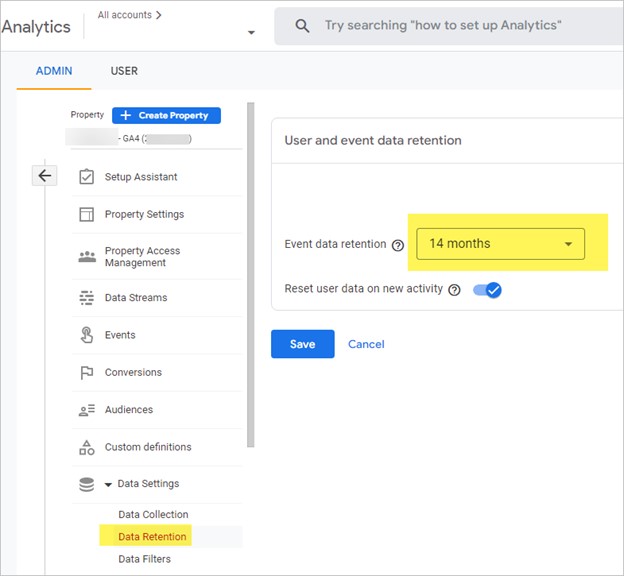624x576 pixels.
Task: Click the Analytics logo text
Action: point(36,27)
